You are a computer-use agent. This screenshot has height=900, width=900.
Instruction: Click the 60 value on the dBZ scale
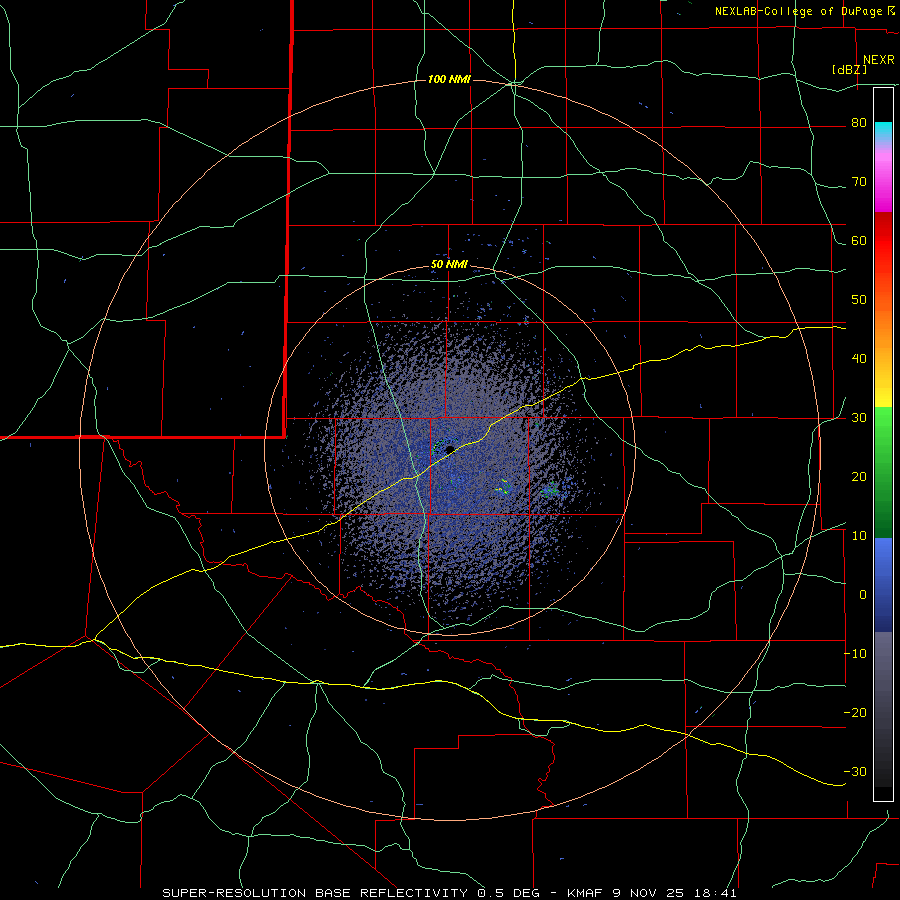tap(859, 241)
